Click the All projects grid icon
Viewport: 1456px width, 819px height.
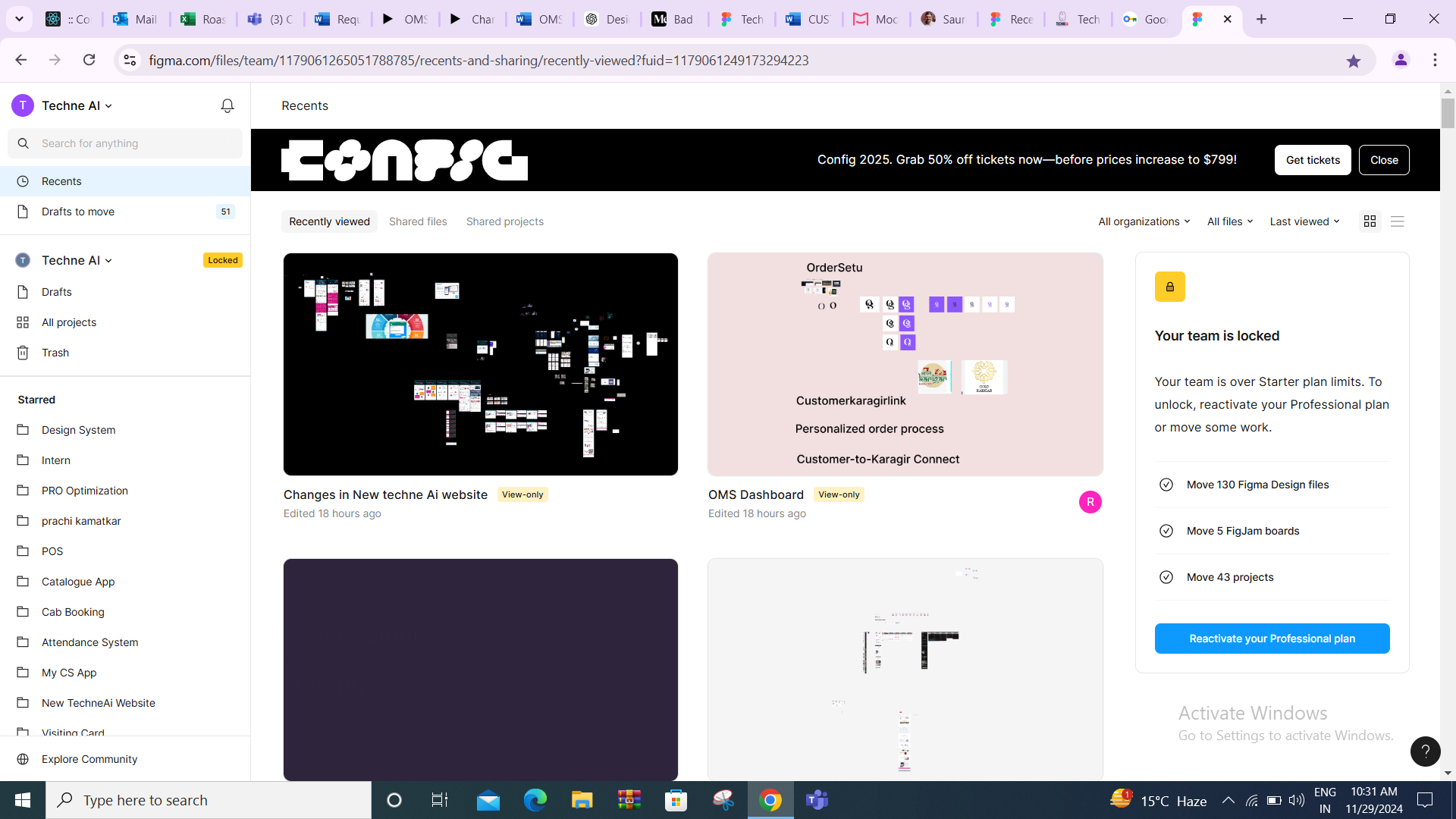23,322
